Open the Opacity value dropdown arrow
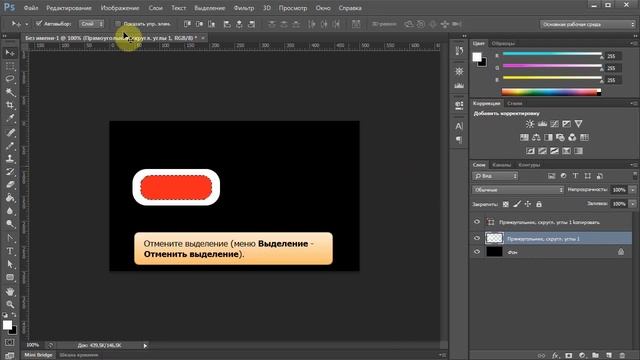Image resolution: width=640 pixels, height=360 pixels. coord(633,190)
